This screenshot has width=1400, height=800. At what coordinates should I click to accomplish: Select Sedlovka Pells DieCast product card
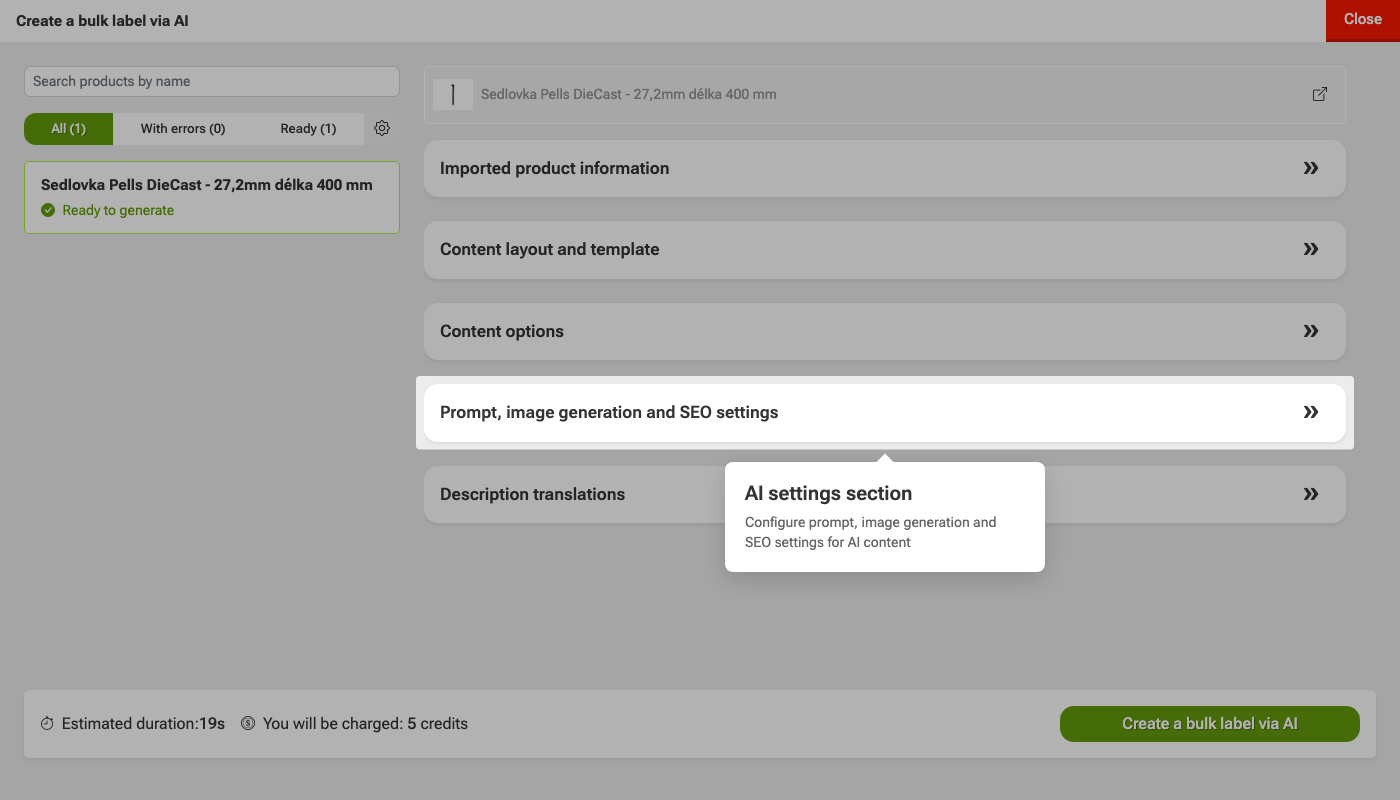click(x=212, y=198)
